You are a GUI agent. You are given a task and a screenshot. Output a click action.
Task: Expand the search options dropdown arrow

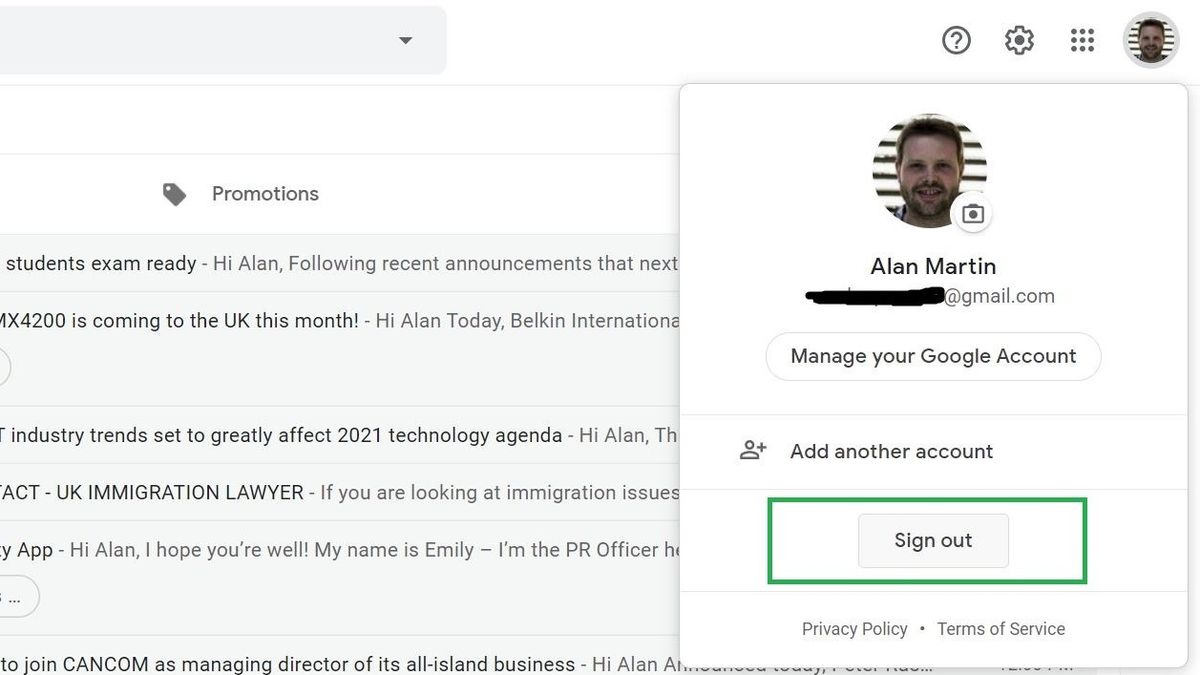click(x=405, y=41)
